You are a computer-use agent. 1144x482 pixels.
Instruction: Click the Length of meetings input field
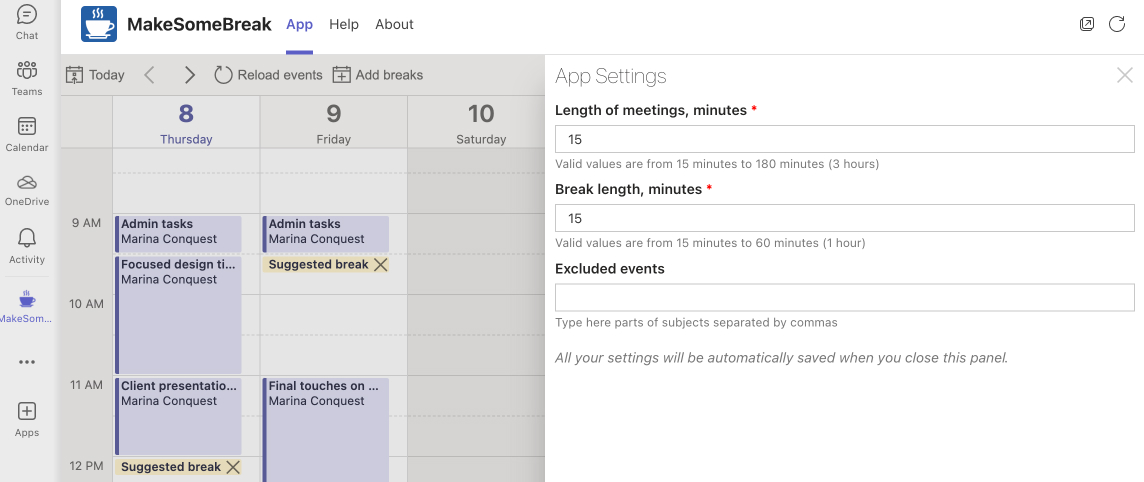[844, 139]
